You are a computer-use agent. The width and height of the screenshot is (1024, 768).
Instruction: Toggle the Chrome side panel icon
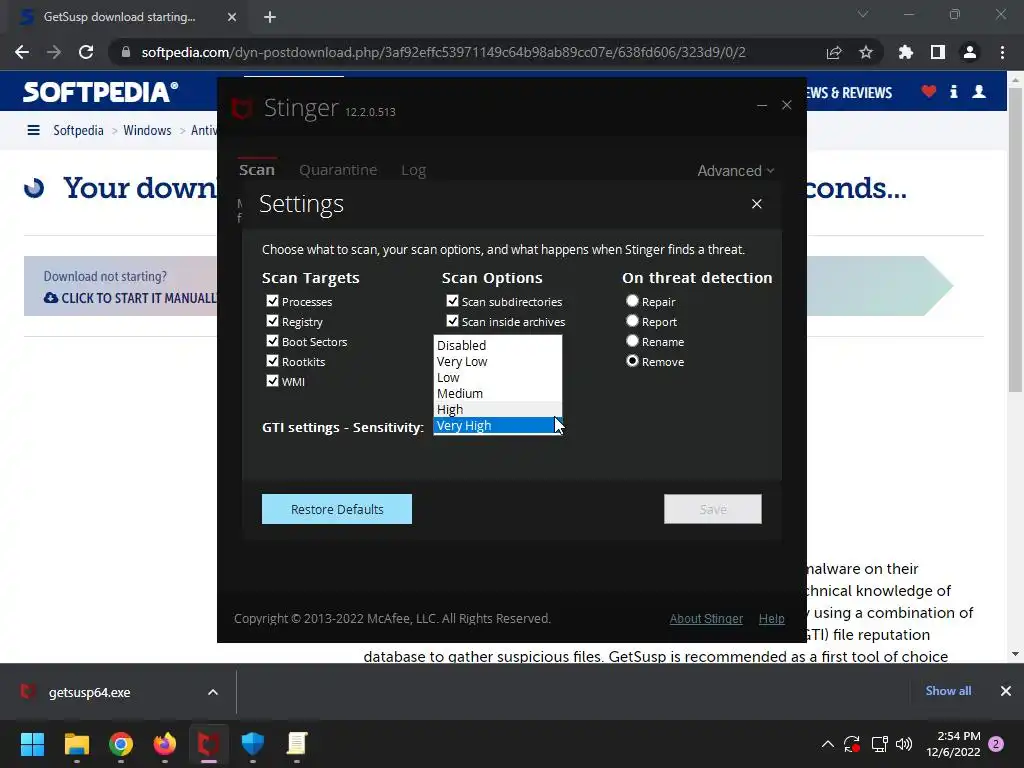(938, 52)
